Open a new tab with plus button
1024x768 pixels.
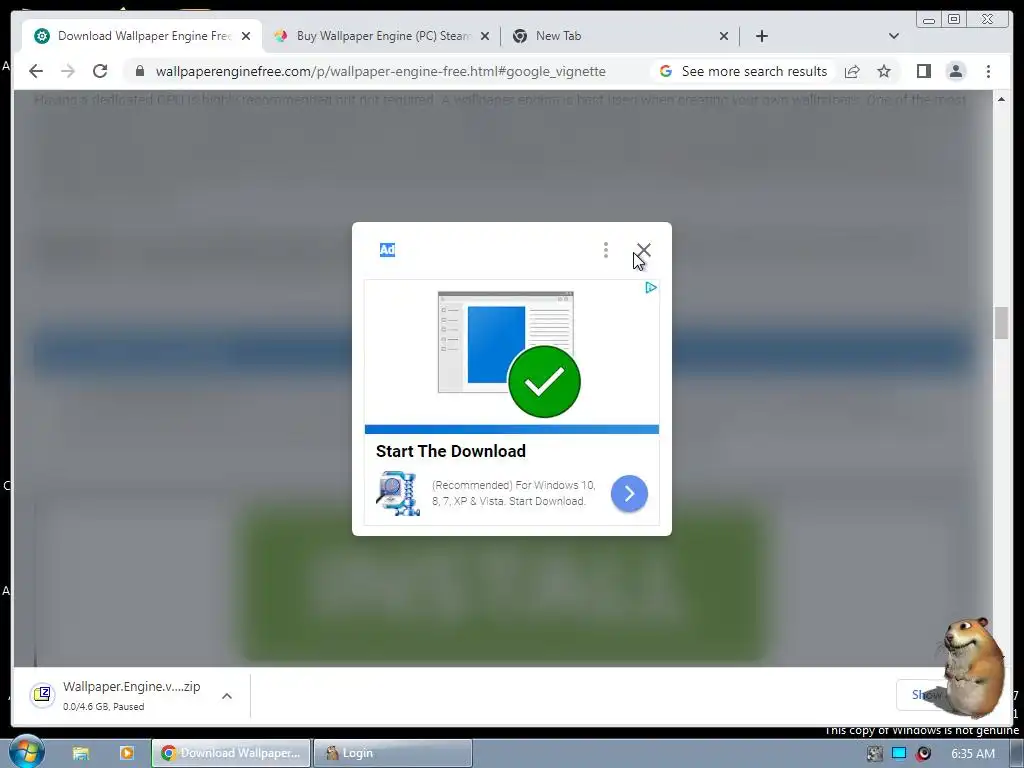[x=761, y=36]
